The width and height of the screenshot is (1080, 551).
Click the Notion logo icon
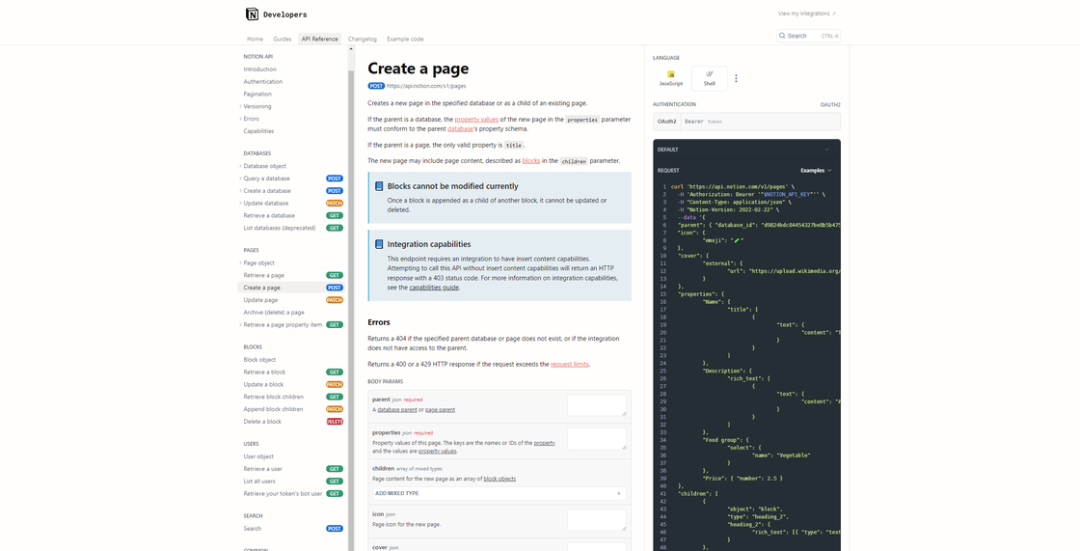pyautogui.click(x=252, y=14)
